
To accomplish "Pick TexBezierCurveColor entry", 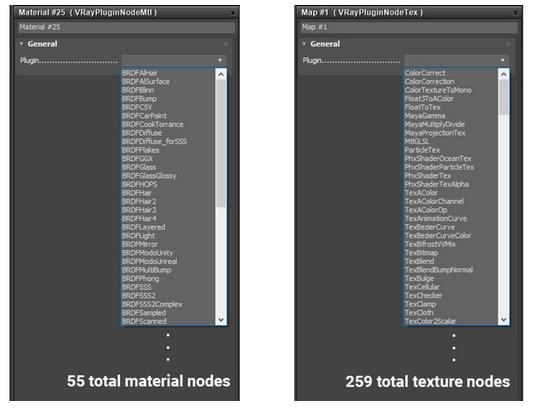I will click(x=438, y=236).
